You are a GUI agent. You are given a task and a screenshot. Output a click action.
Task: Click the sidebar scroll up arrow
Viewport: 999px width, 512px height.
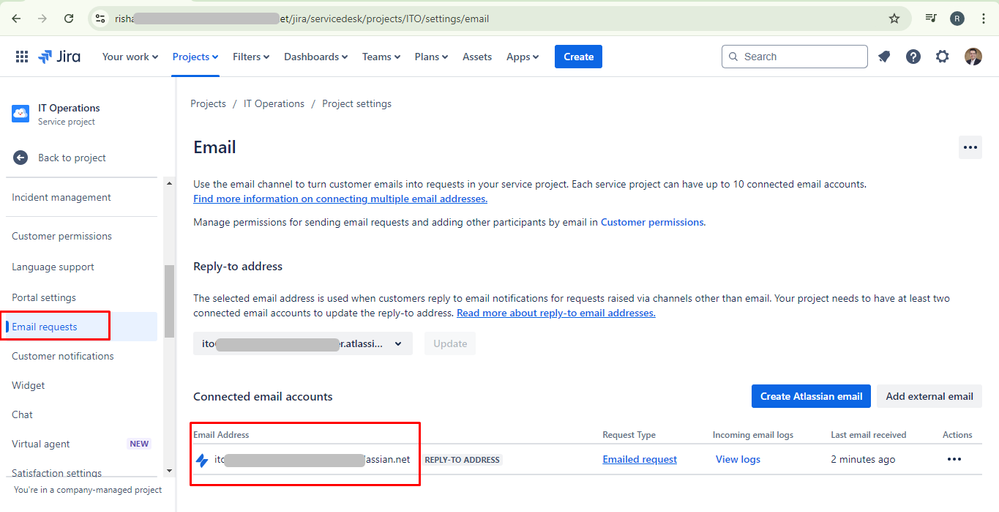click(x=169, y=184)
